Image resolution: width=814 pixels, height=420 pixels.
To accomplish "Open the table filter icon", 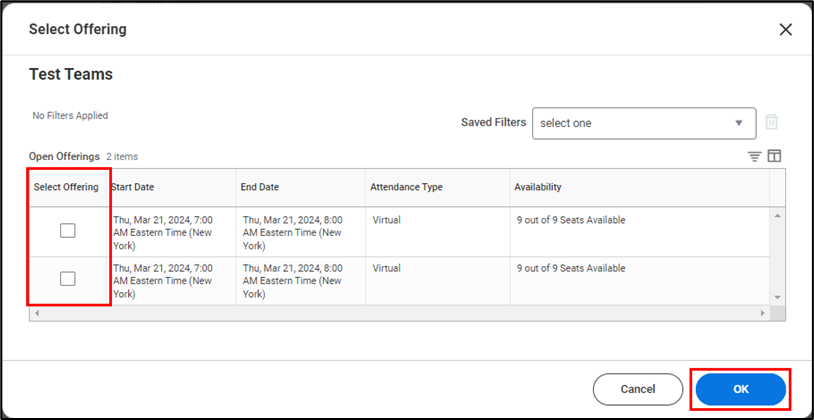I will (754, 156).
